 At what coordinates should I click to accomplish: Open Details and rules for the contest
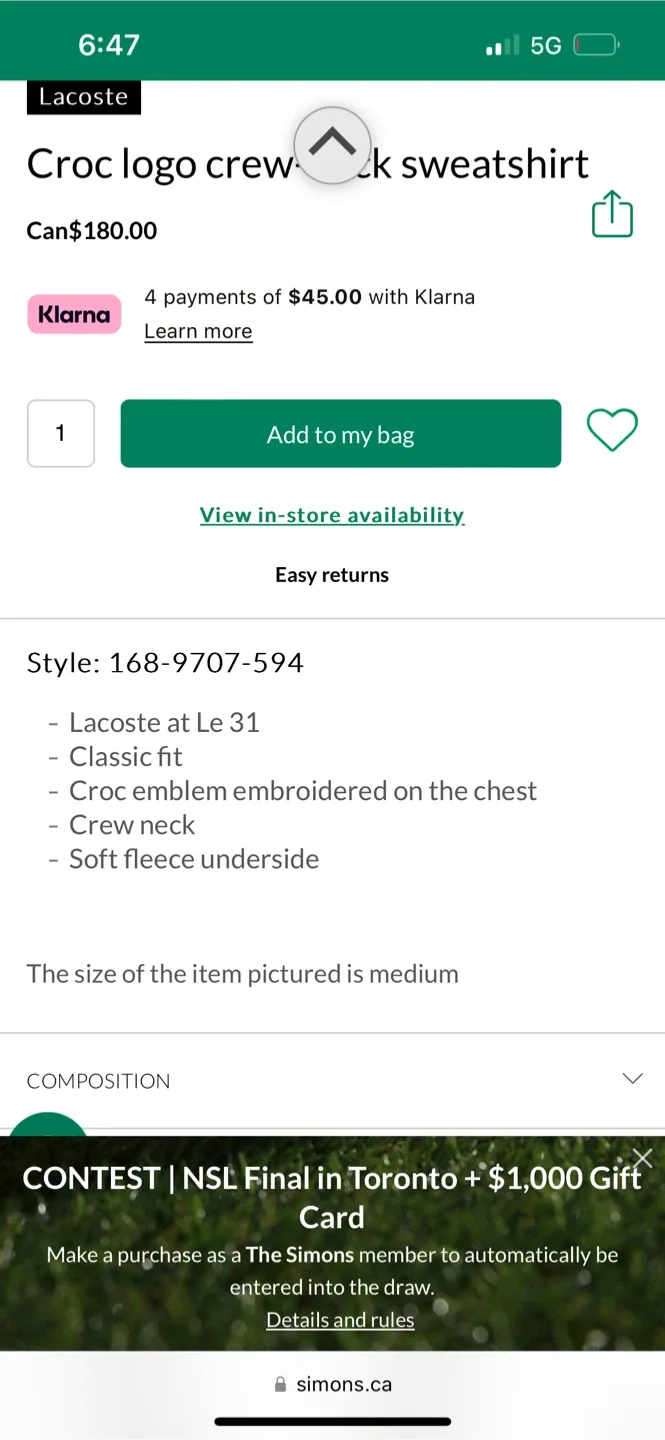[x=340, y=1319]
